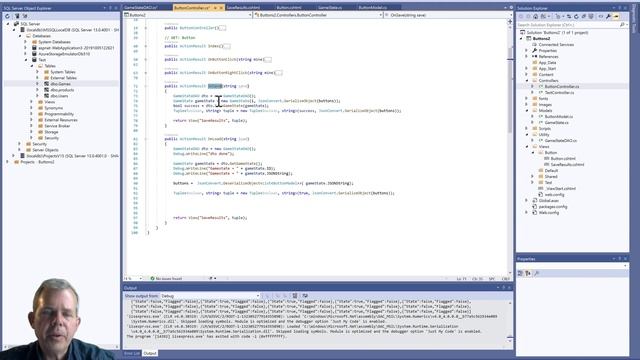Screen dimensions: 640x360
Task: Select packages.config in Solution Explorer
Action: tap(553, 207)
